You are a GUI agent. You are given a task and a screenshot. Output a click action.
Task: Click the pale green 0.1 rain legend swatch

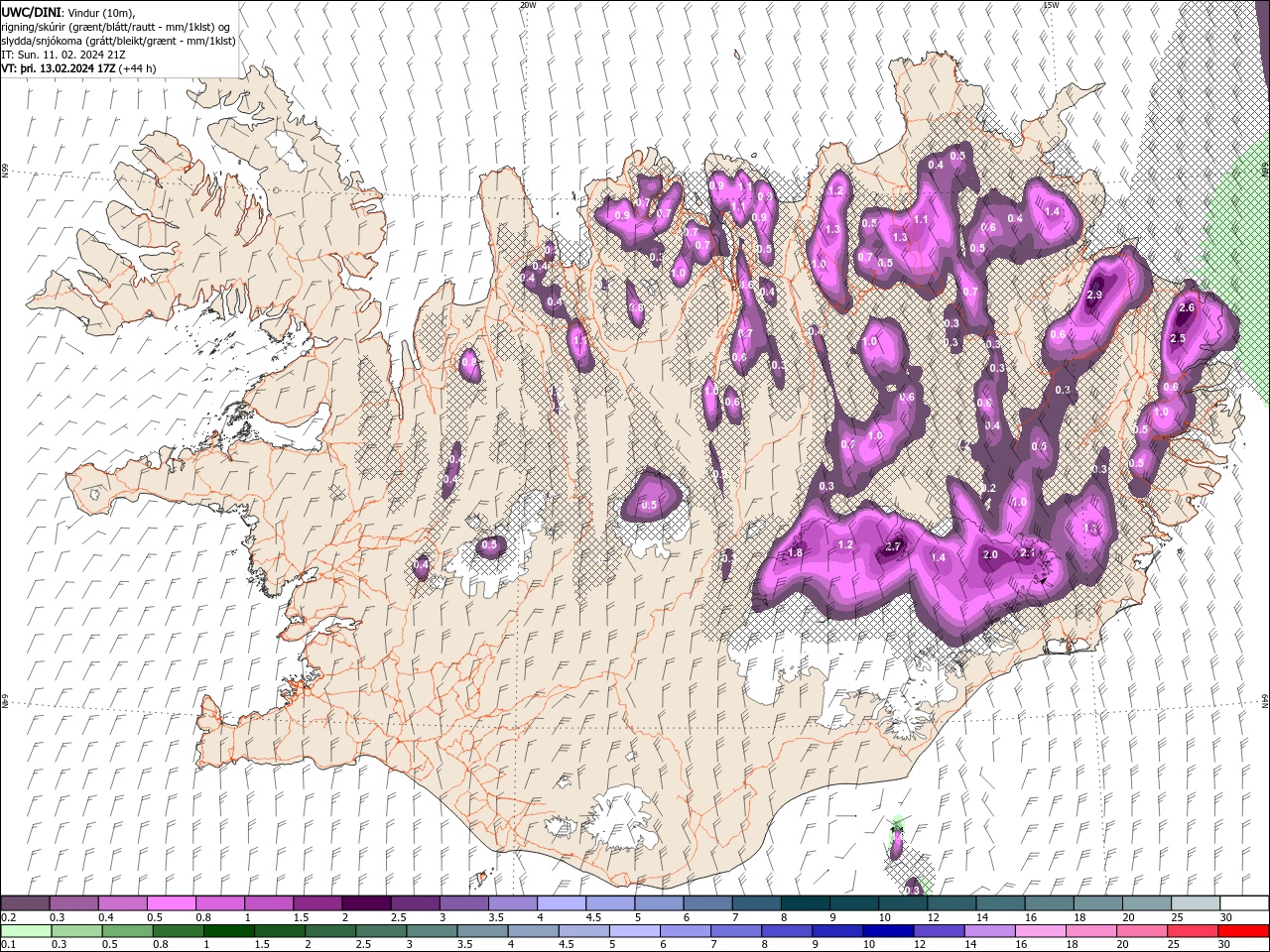click(x=25, y=931)
